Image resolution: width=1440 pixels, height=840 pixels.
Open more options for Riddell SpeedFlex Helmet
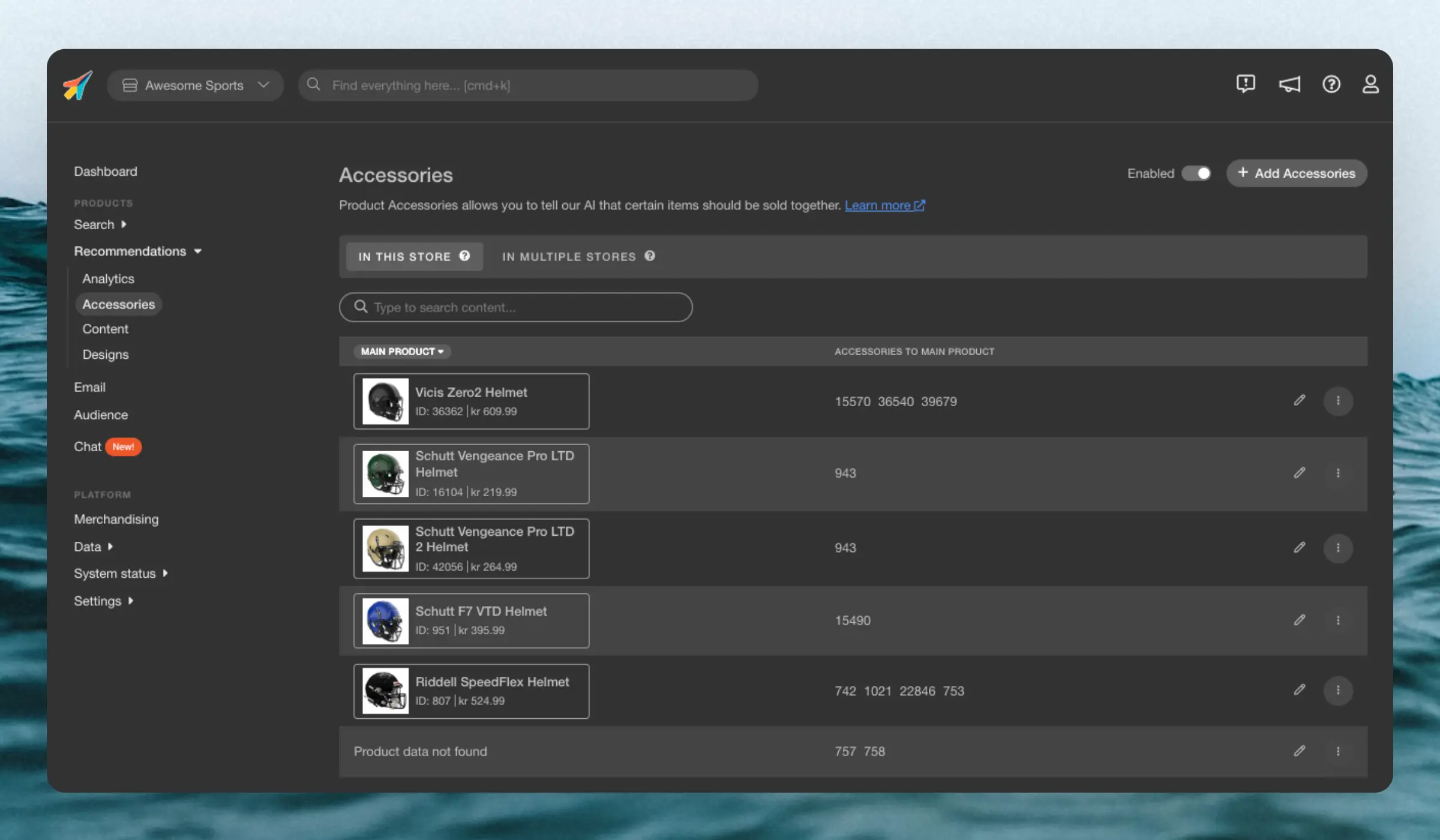tap(1338, 690)
